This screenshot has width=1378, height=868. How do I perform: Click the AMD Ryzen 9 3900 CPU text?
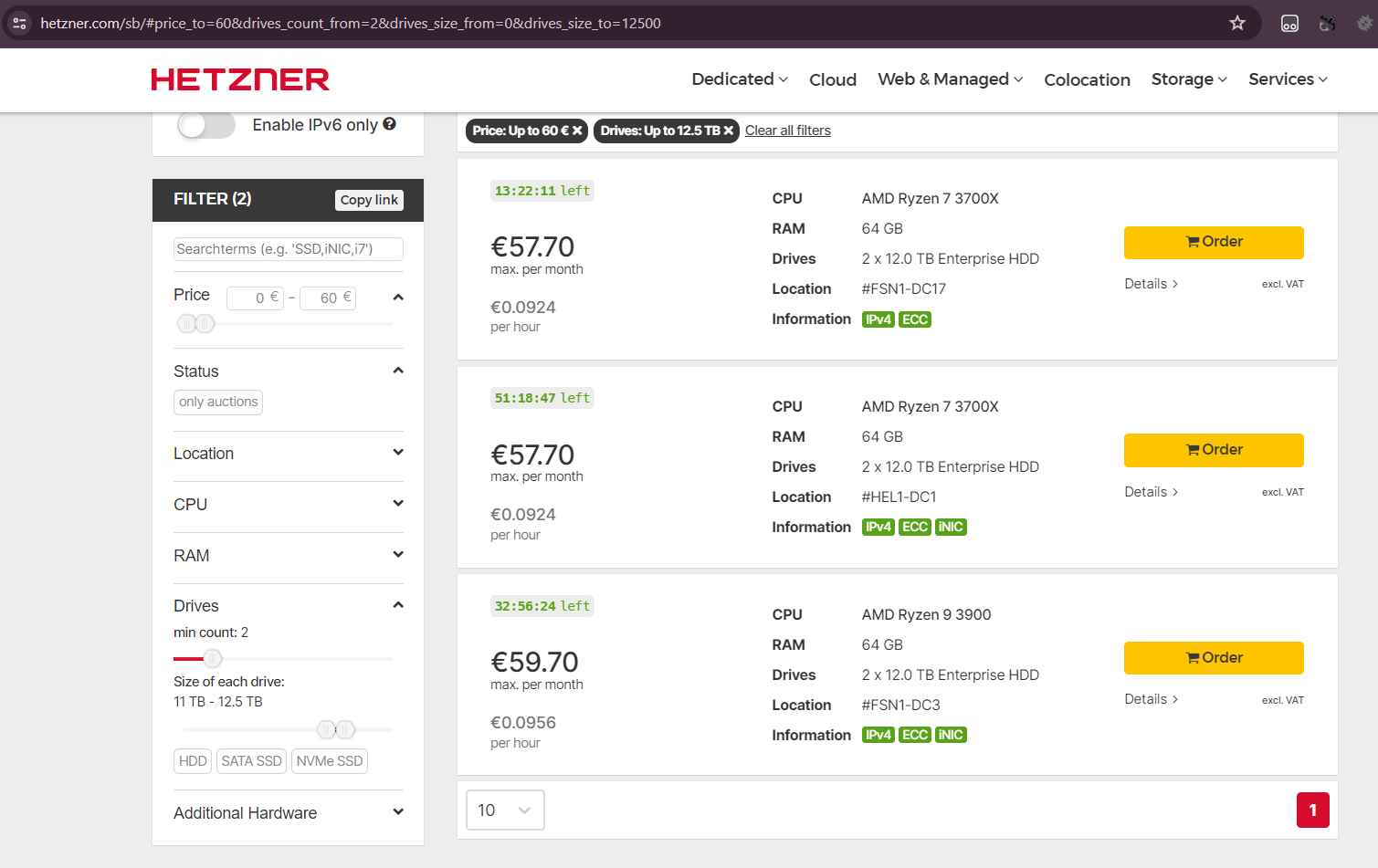tap(927, 615)
